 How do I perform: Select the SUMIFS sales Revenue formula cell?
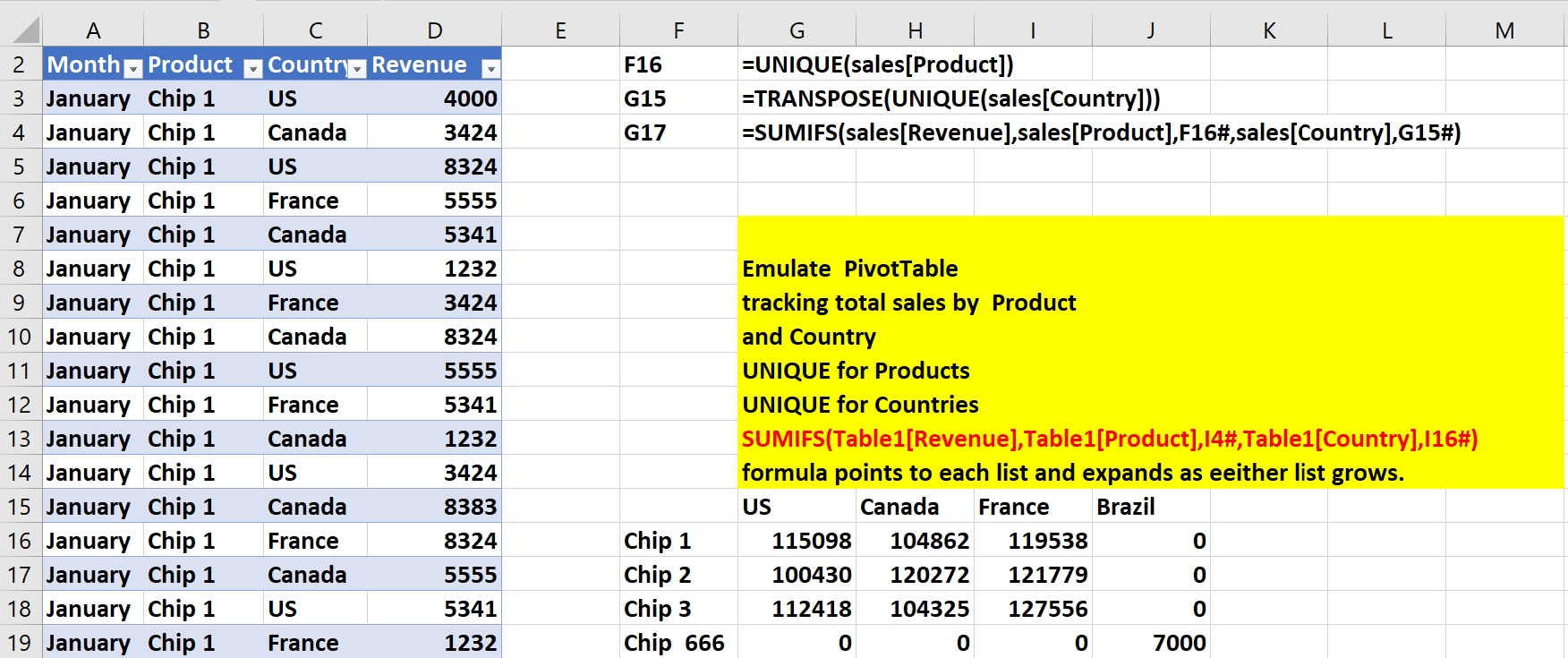point(1101,132)
